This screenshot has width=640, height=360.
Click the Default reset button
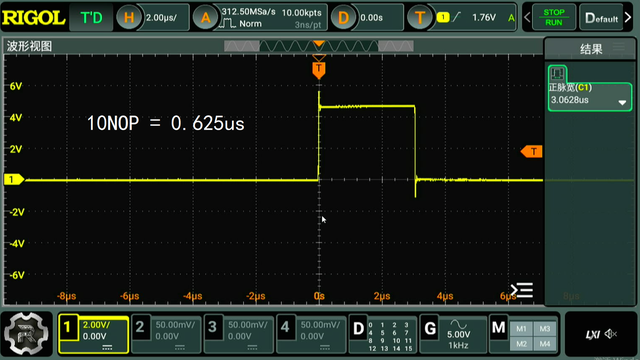pos(601,18)
